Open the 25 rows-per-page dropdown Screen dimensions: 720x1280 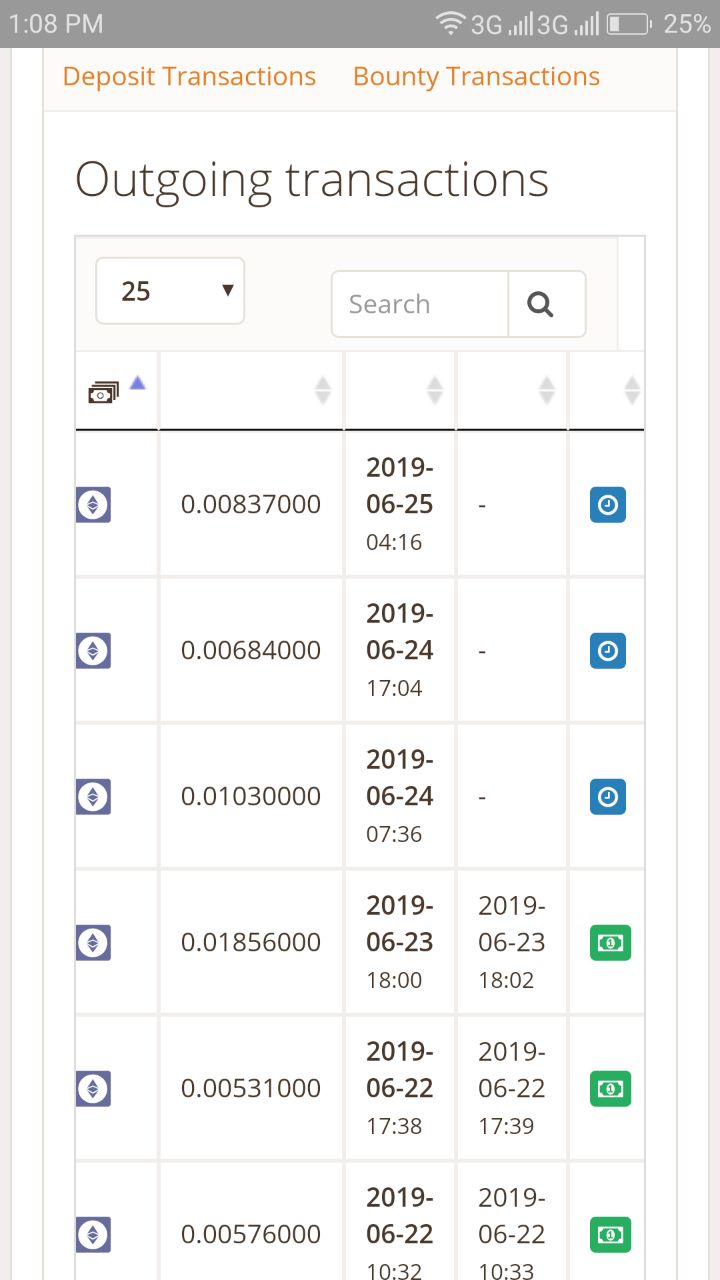point(170,291)
